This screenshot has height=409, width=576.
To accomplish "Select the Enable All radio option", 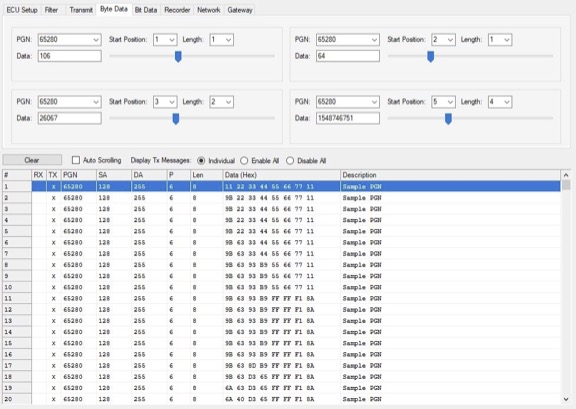I will 244,161.
